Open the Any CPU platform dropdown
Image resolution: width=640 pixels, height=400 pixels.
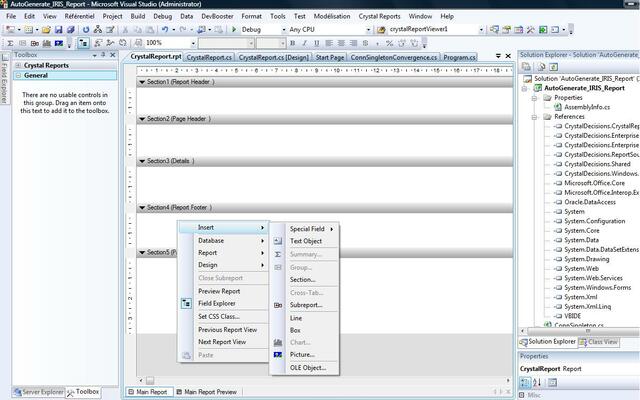[368, 30]
